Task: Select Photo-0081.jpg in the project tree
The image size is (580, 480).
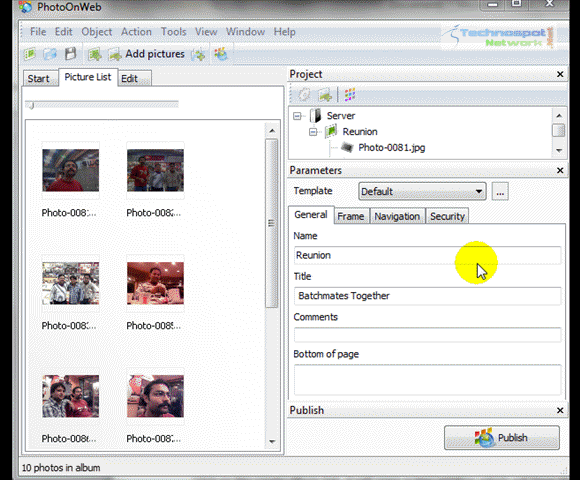Action: pyautogui.click(x=392, y=148)
